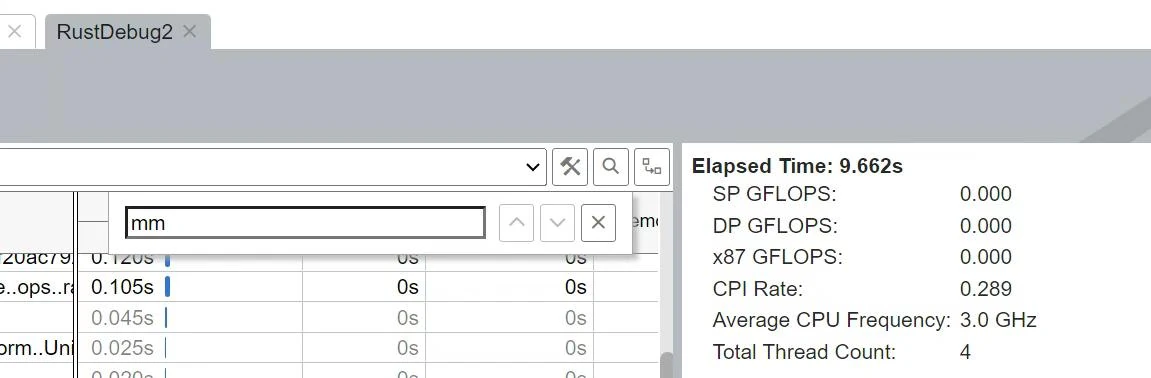Click the grid's vertical scrollbar thumb
Image resolution: width=1151 pixels, height=378 pixels.
coord(666,365)
